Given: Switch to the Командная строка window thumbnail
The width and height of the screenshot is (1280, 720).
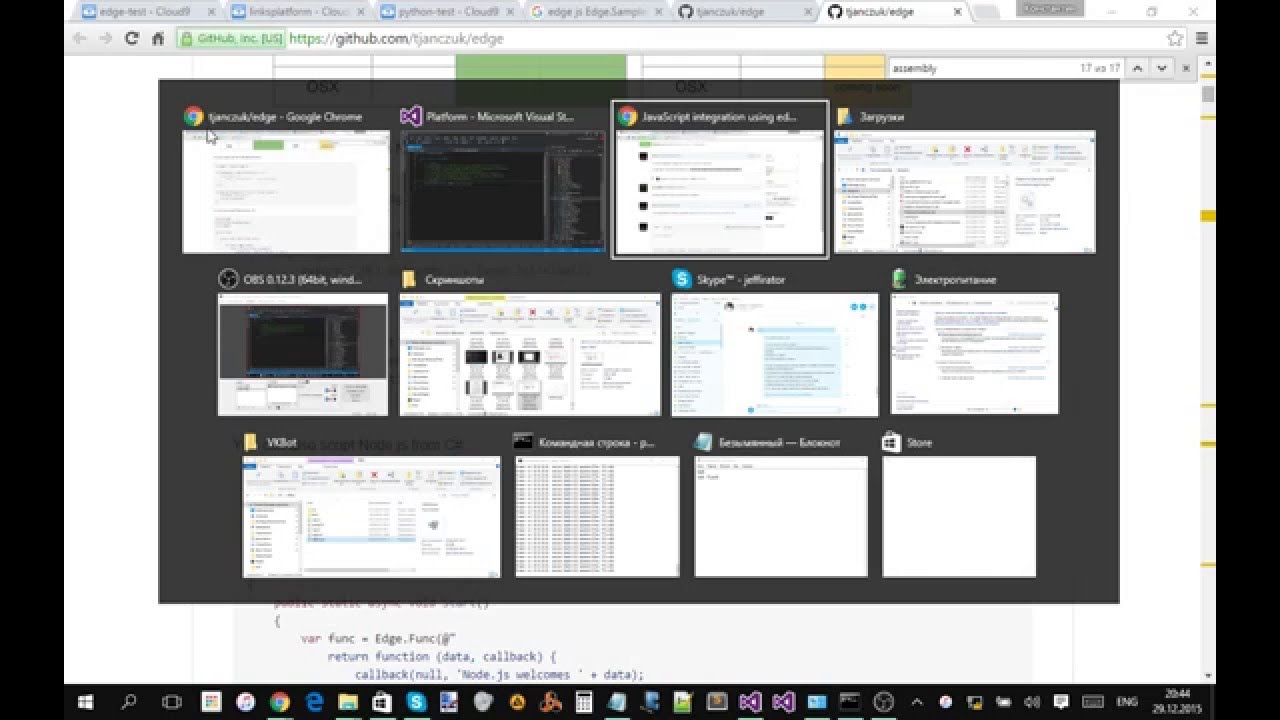Looking at the screenshot, I should (597, 517).
